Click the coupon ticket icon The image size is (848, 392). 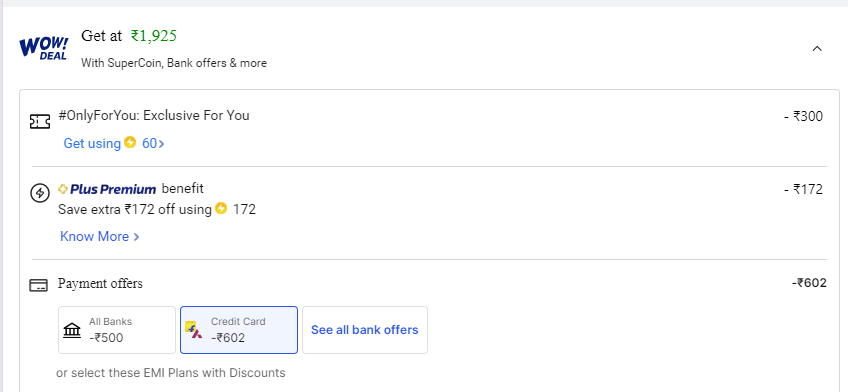click(40, 122)
